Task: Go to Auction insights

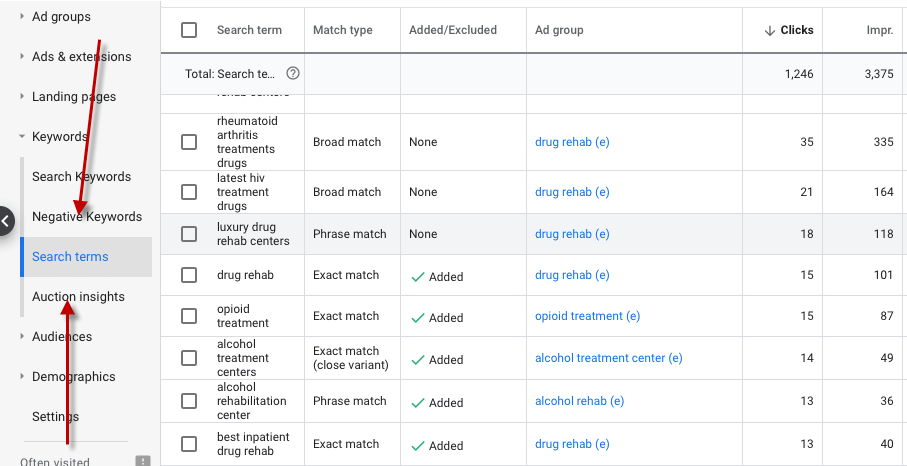Action: [x=78, y=297]
